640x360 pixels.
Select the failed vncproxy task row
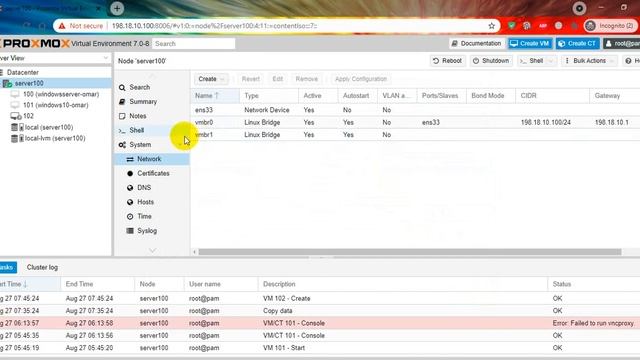[x=320, y=323]
